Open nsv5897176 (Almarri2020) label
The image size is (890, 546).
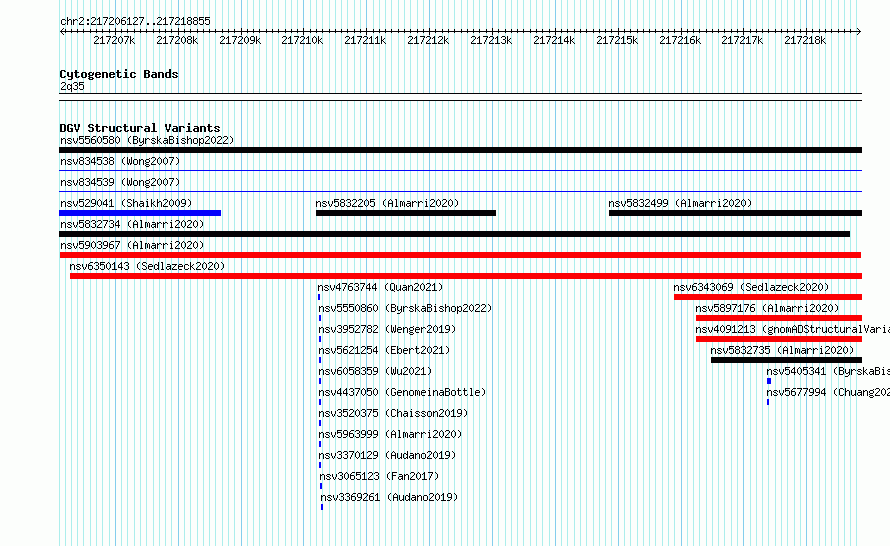pos(767,308)
